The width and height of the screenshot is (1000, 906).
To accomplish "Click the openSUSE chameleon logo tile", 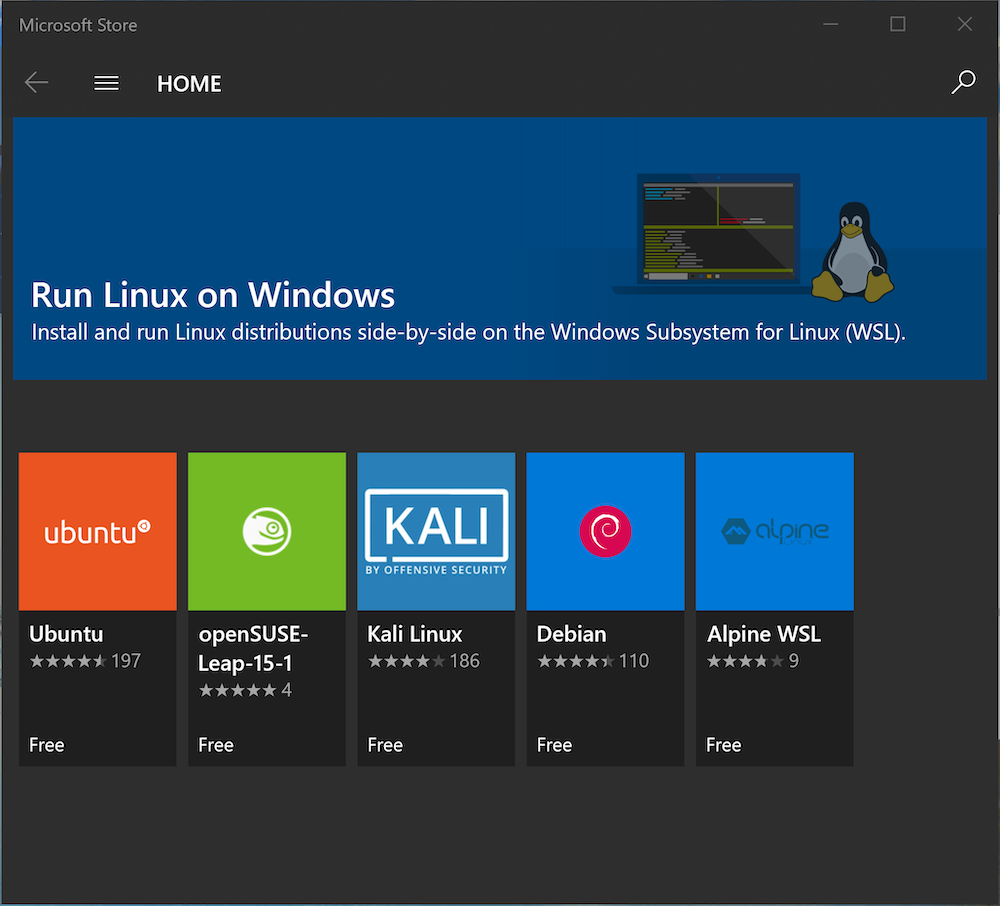I will pos(267,531).
